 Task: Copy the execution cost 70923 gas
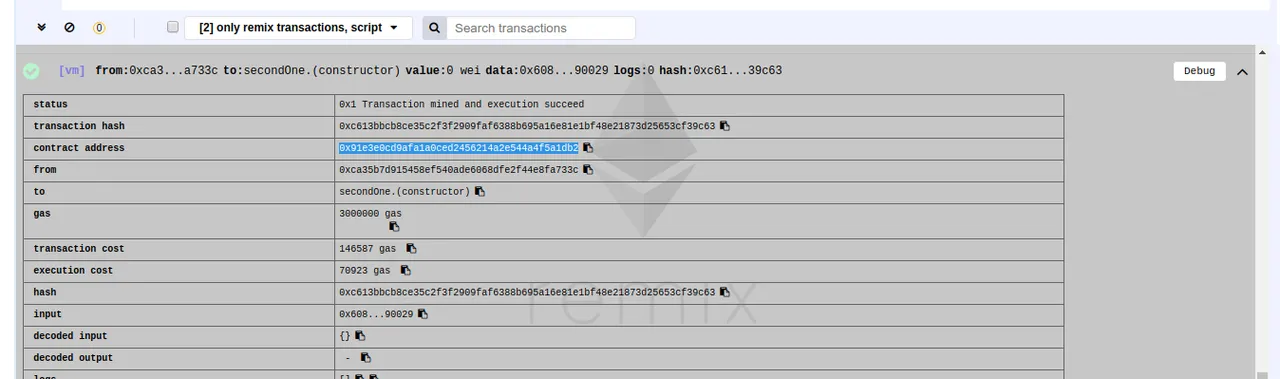coord(405,270)
